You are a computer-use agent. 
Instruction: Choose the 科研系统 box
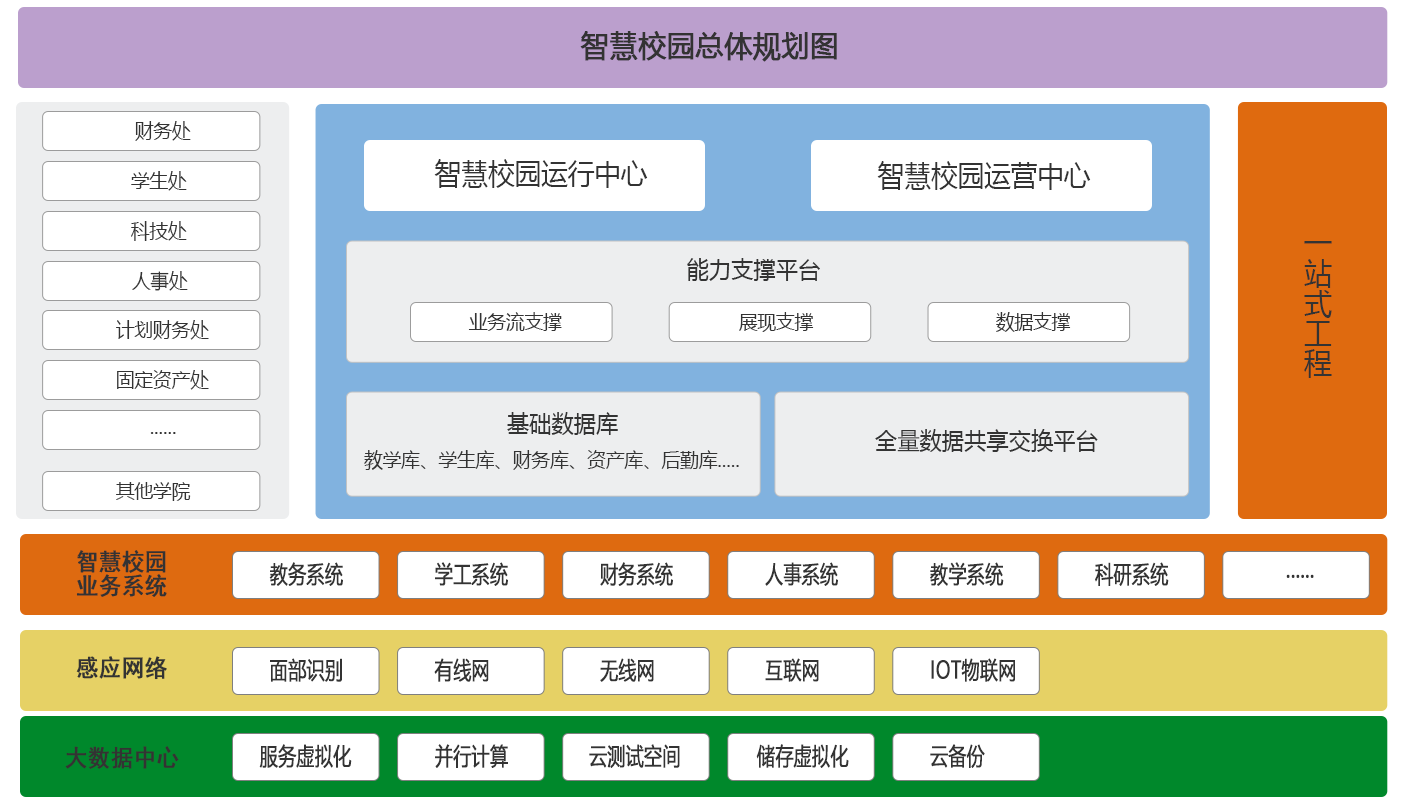(x=1131, y=575)
